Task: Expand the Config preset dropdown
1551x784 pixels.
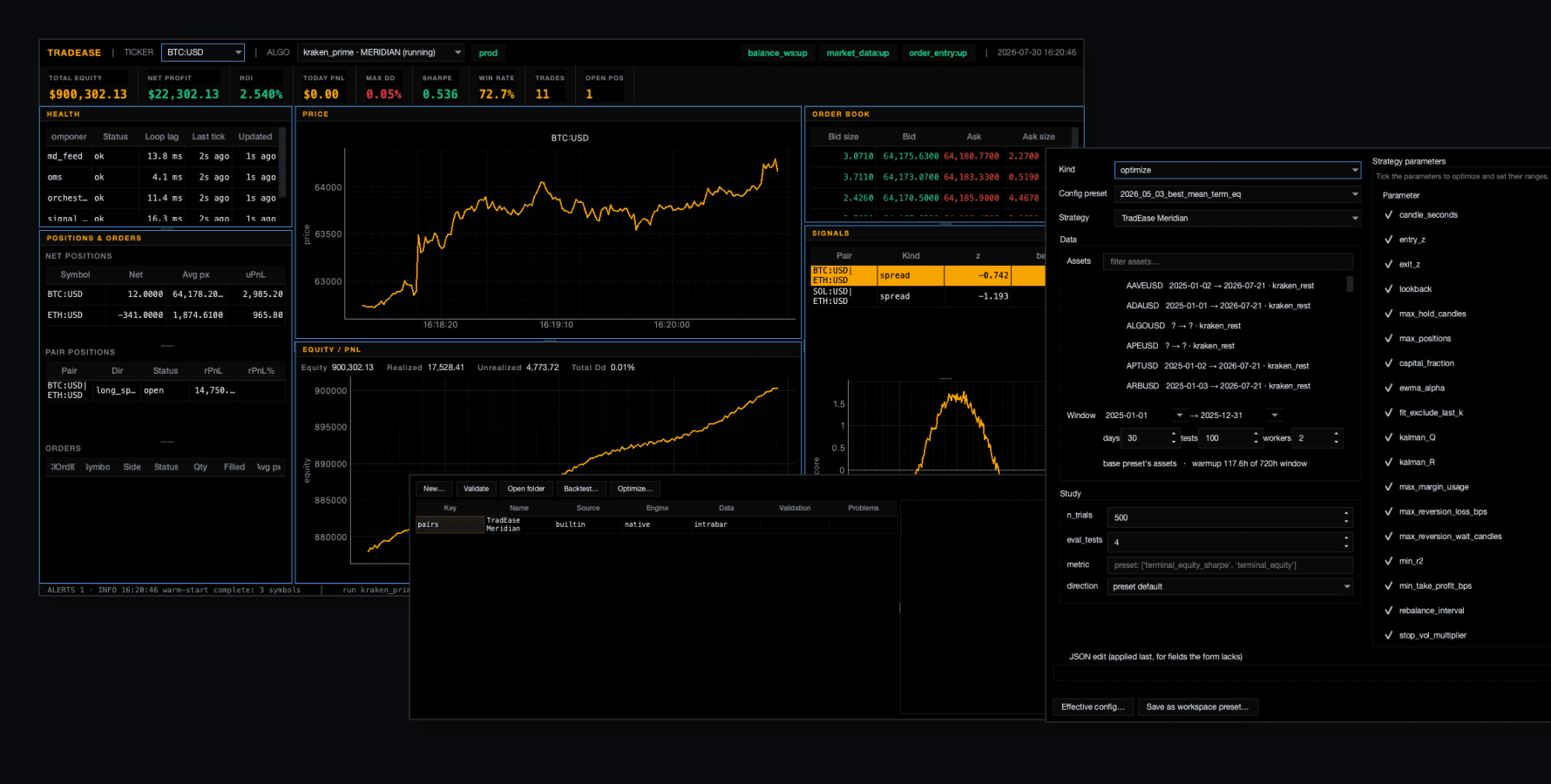Action: click(x=1237, y=194)
